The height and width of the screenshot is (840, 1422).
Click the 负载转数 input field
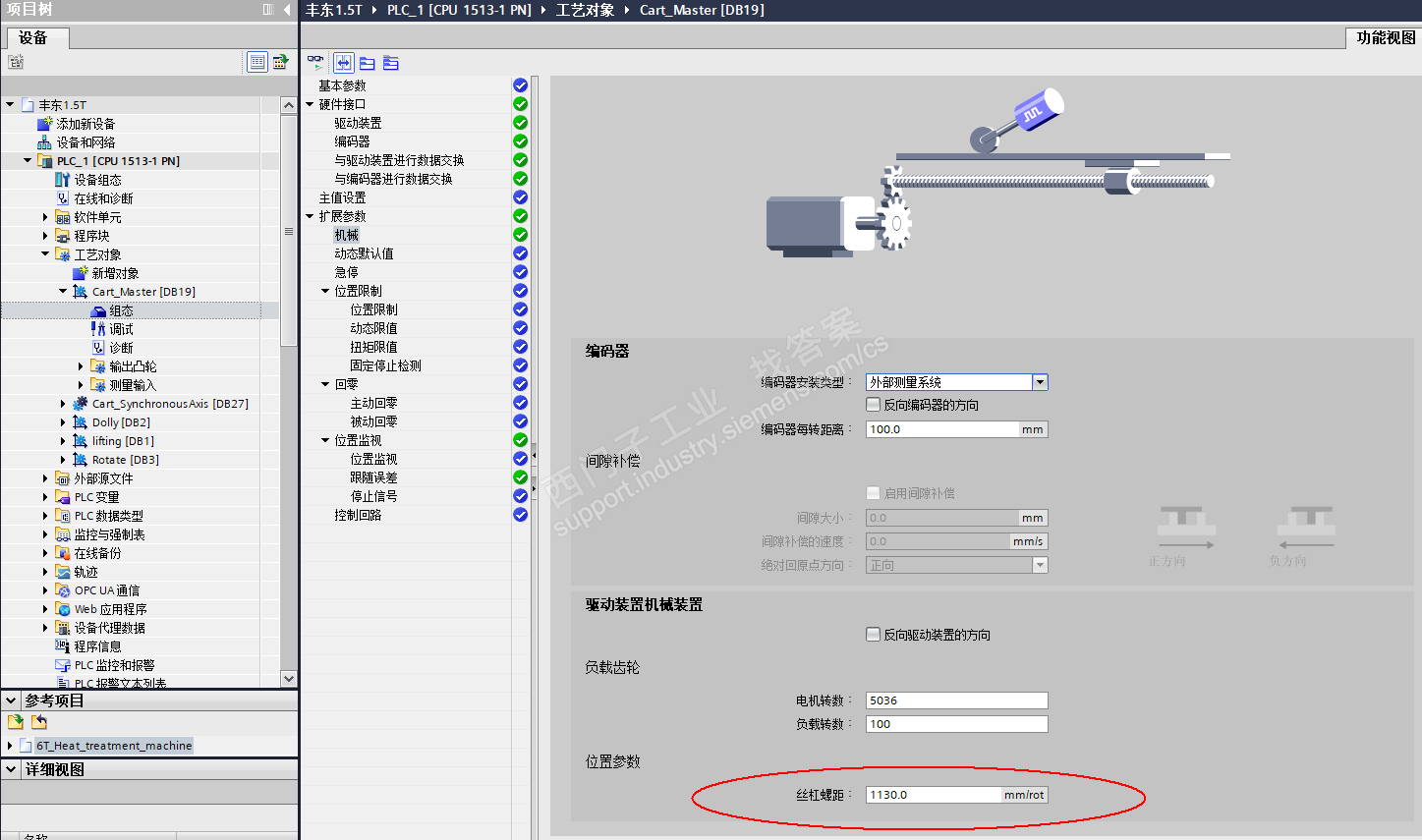pyautogui.click(x=956, y=724)
